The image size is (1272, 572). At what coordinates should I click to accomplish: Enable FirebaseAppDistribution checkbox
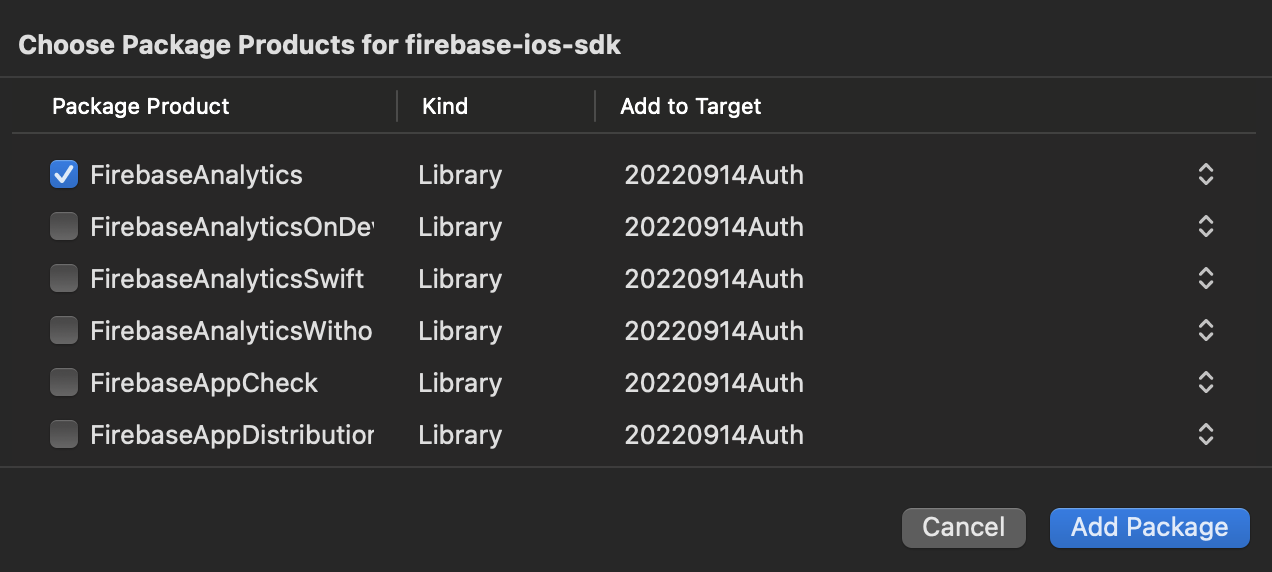(x=64, y=435)
